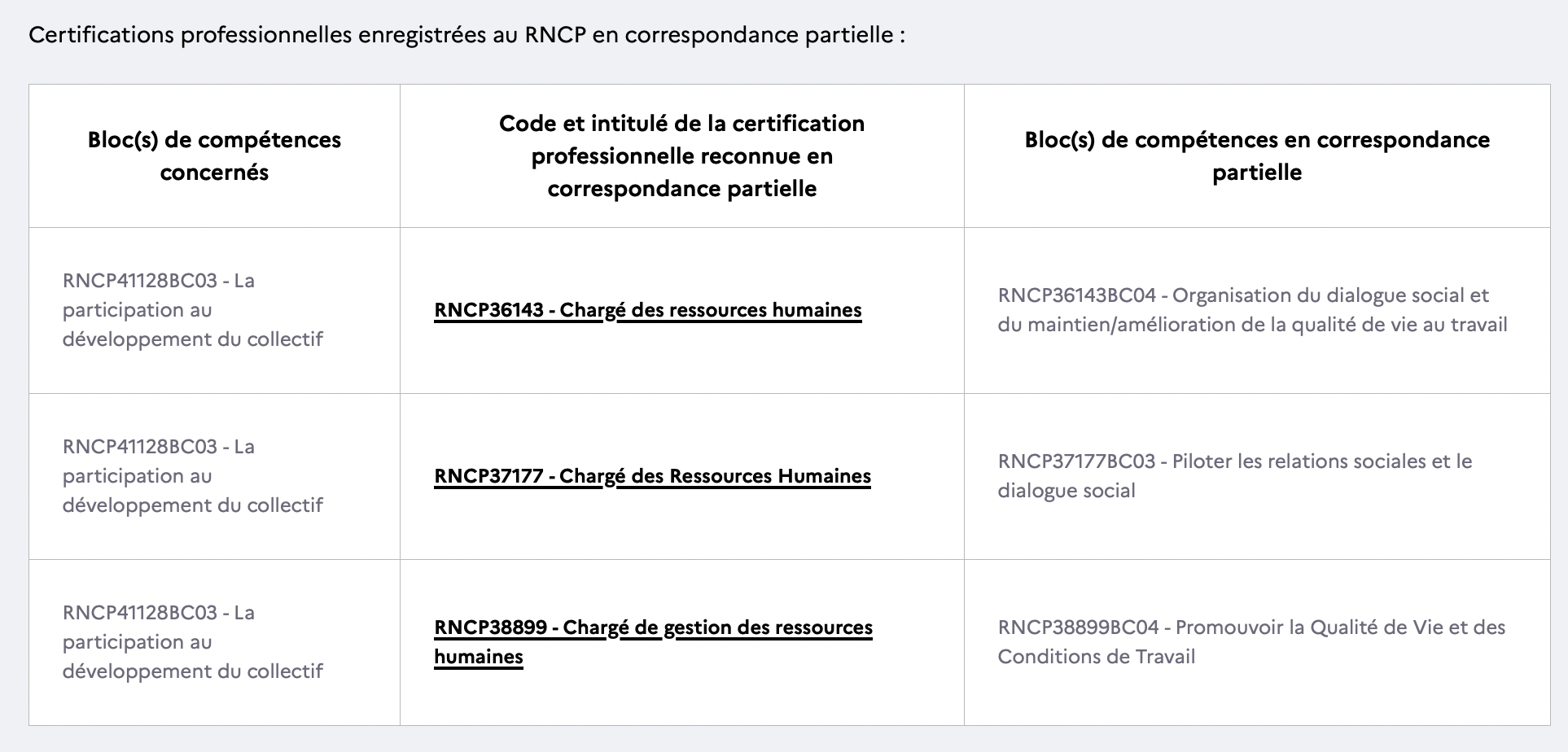Select the RNCP36143BC04 dialogue social cell text

[x=1253, y=310]
